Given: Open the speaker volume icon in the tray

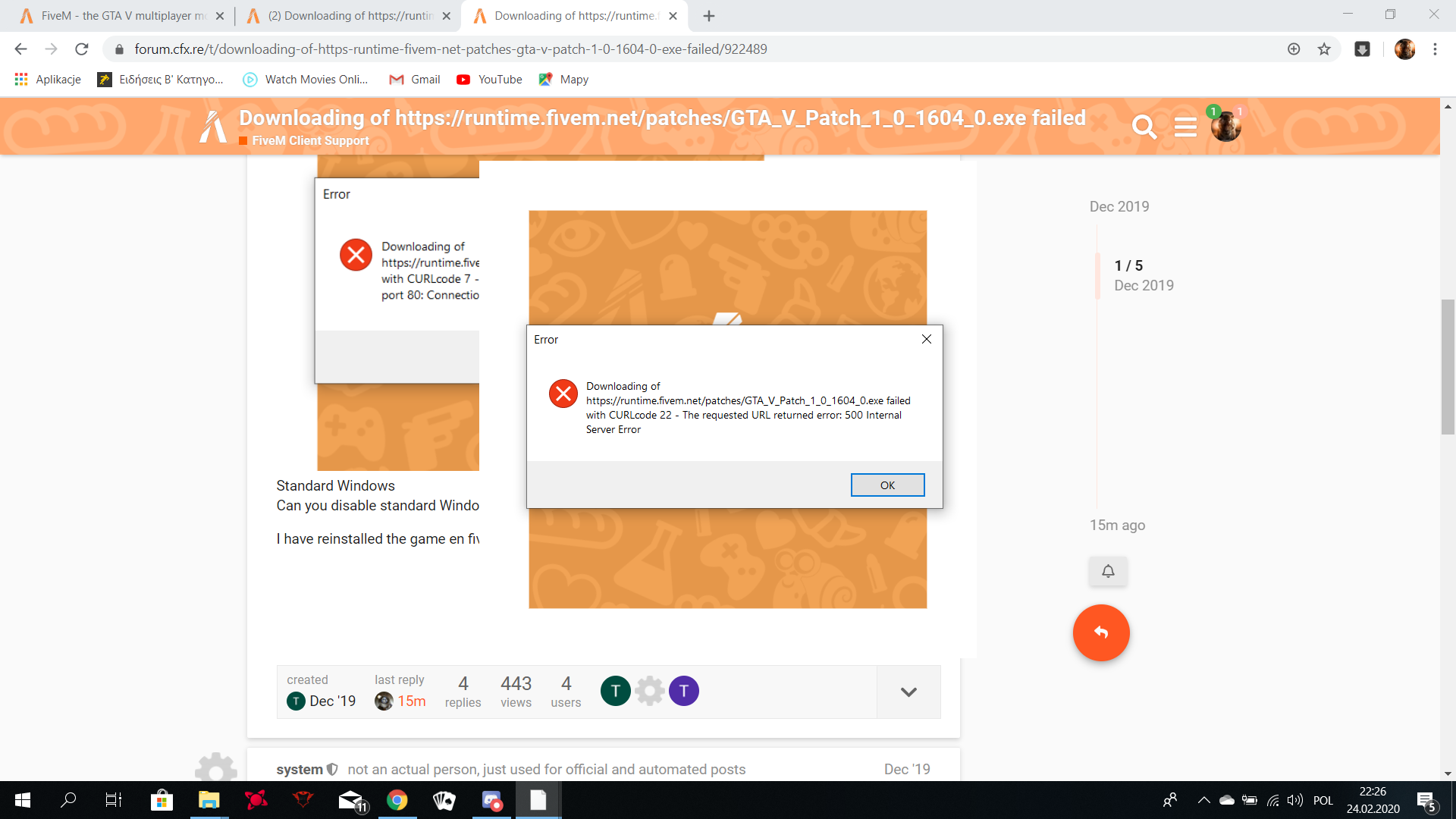Looking at the screenshot, I should pos(1293,800).
